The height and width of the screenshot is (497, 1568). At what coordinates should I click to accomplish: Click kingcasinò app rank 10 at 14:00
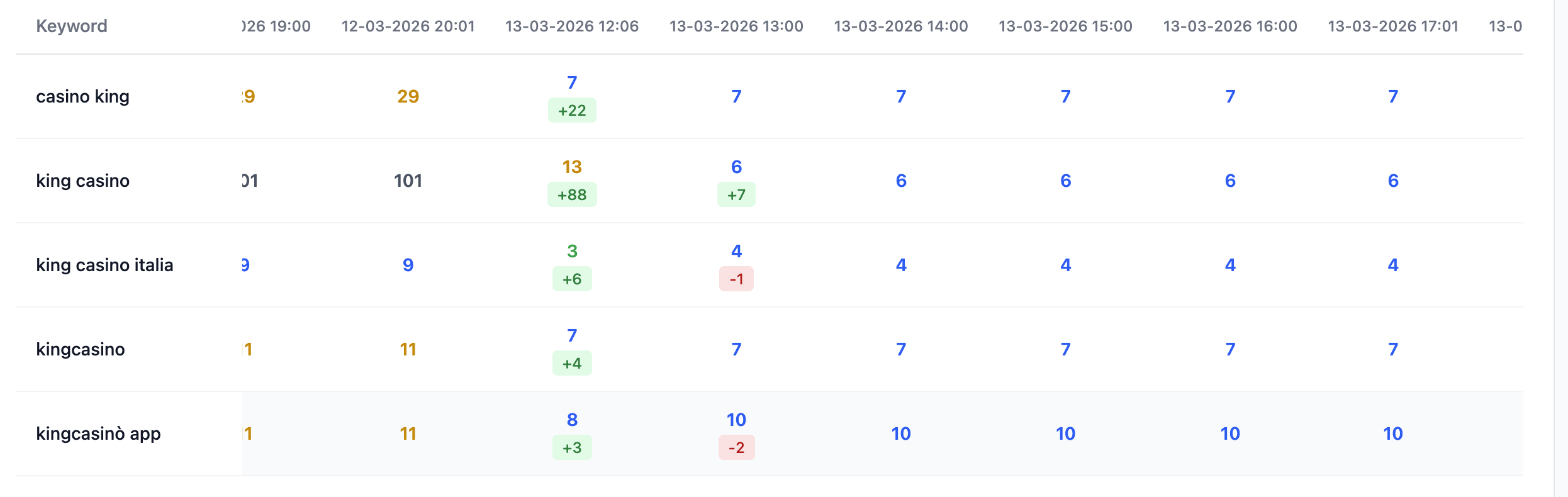point(901,433)
